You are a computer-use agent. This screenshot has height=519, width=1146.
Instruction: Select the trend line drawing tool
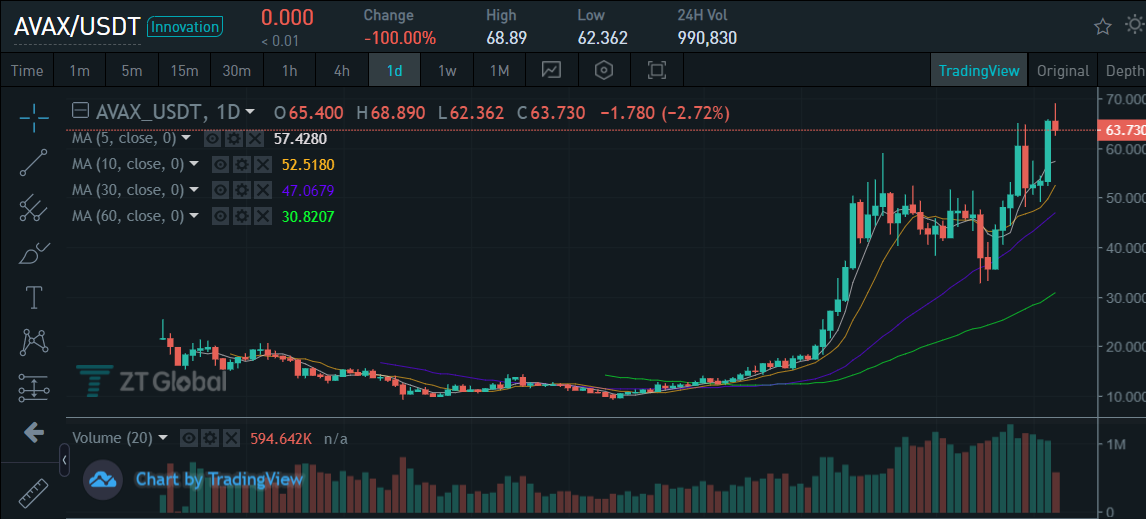[34, 162]
